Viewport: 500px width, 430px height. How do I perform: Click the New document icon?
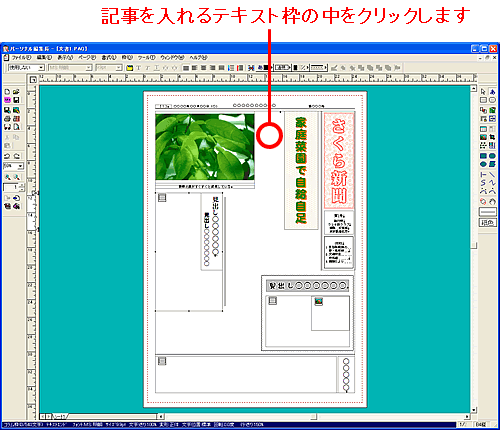click(x=7, y=91)
